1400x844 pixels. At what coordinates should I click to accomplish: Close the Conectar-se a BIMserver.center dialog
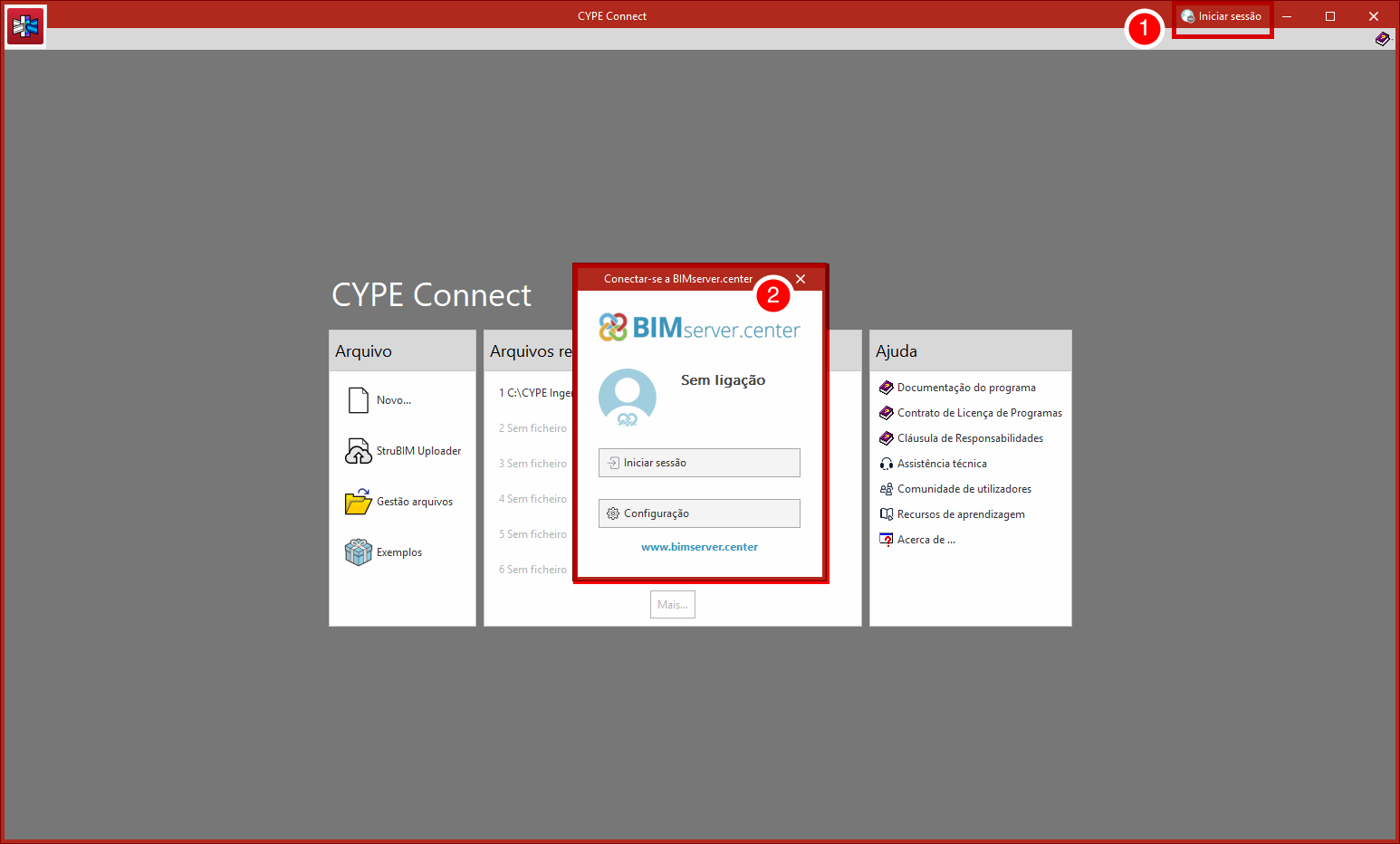(801, 279)
